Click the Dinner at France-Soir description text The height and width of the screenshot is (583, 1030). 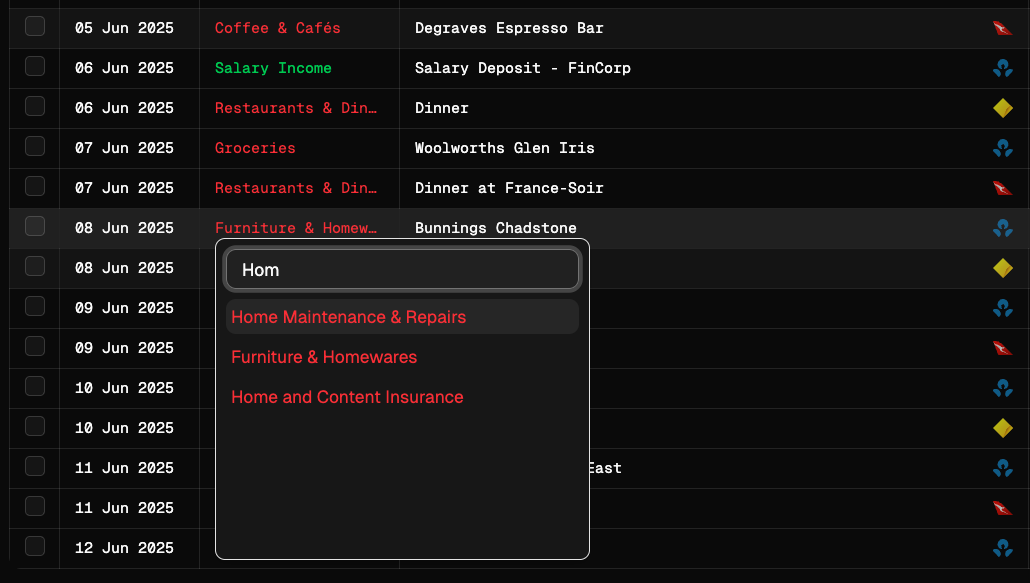pos(509,188)
